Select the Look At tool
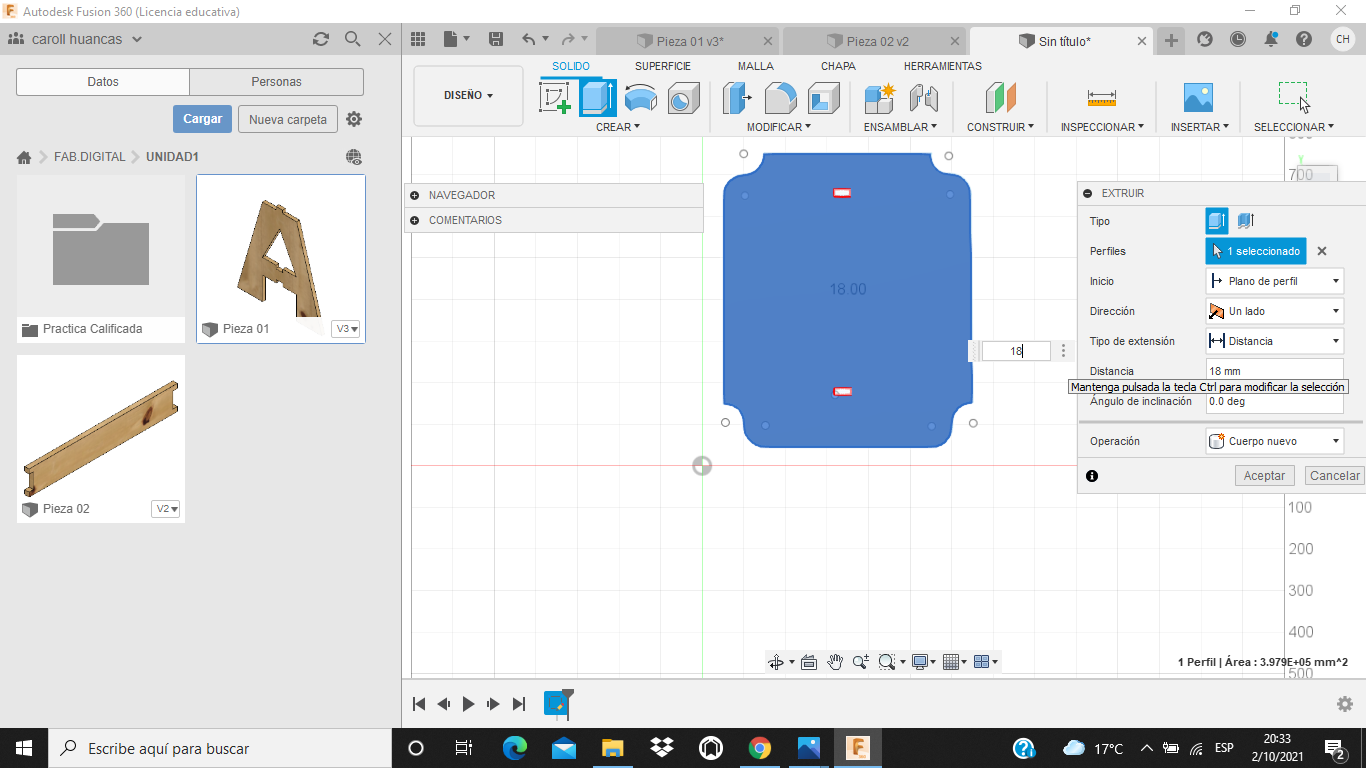1366x768 pixels. pos(809,662)
